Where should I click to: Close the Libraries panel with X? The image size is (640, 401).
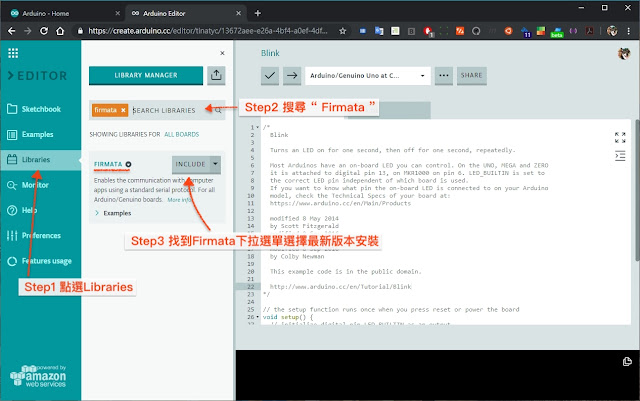coord(222,53)
